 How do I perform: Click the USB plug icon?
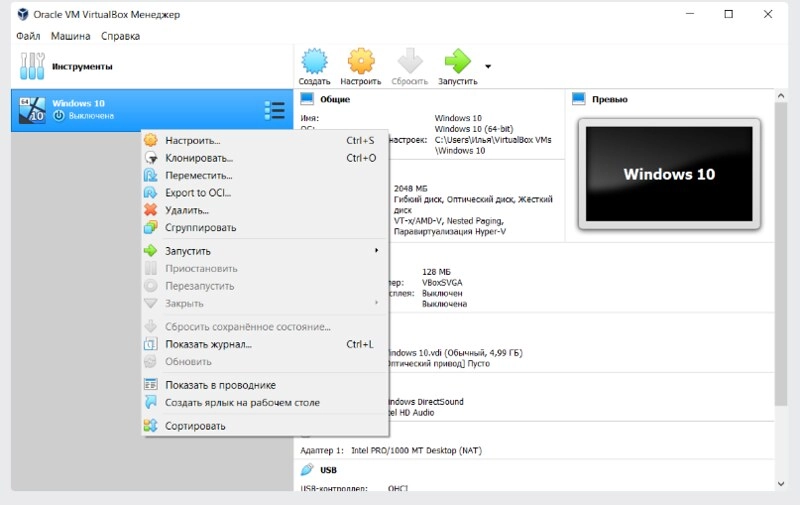pyautogui.click(x=307, y=469)
